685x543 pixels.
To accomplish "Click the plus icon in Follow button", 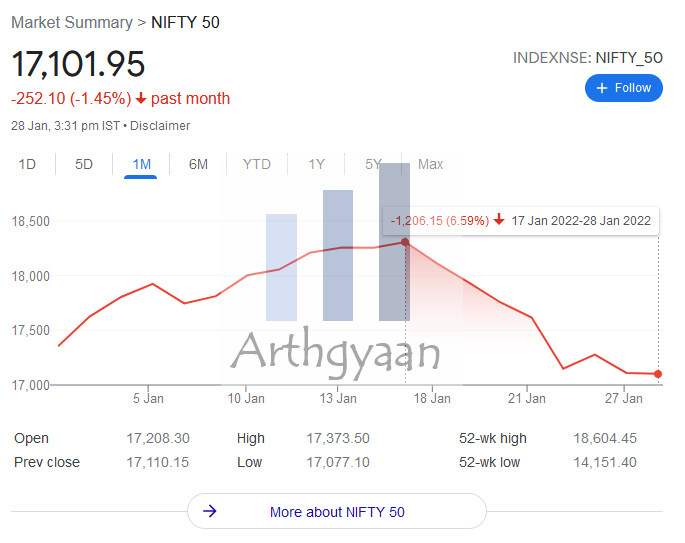I will pos(602,88).
